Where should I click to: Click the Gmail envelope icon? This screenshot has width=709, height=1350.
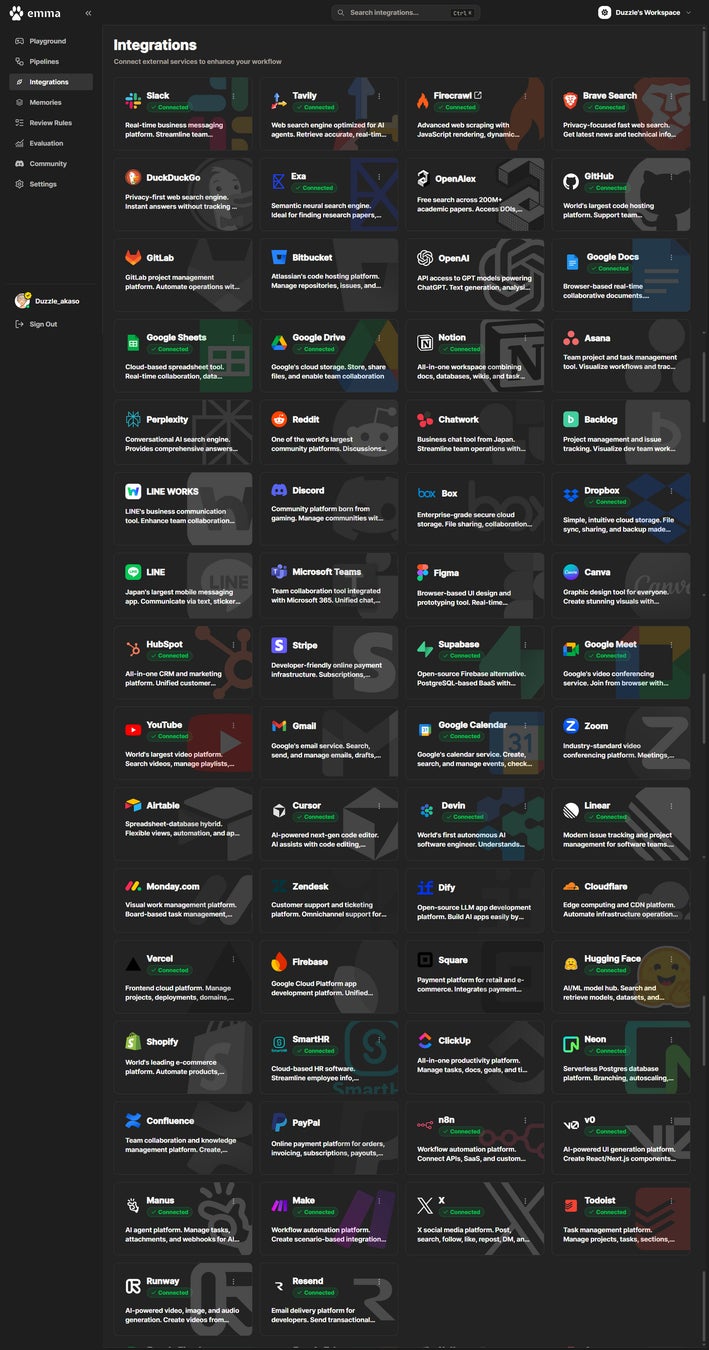279,726
